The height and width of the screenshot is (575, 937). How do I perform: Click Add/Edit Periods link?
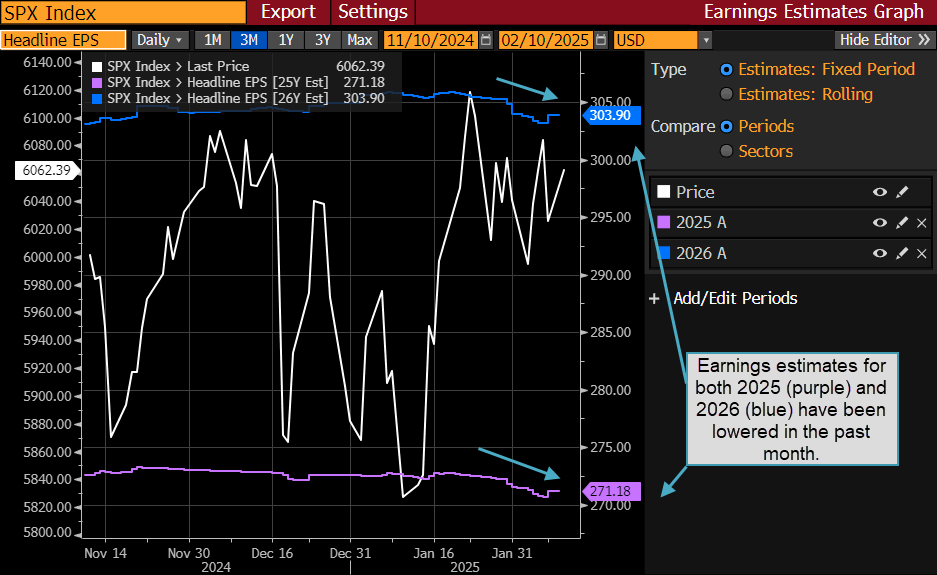735,298
